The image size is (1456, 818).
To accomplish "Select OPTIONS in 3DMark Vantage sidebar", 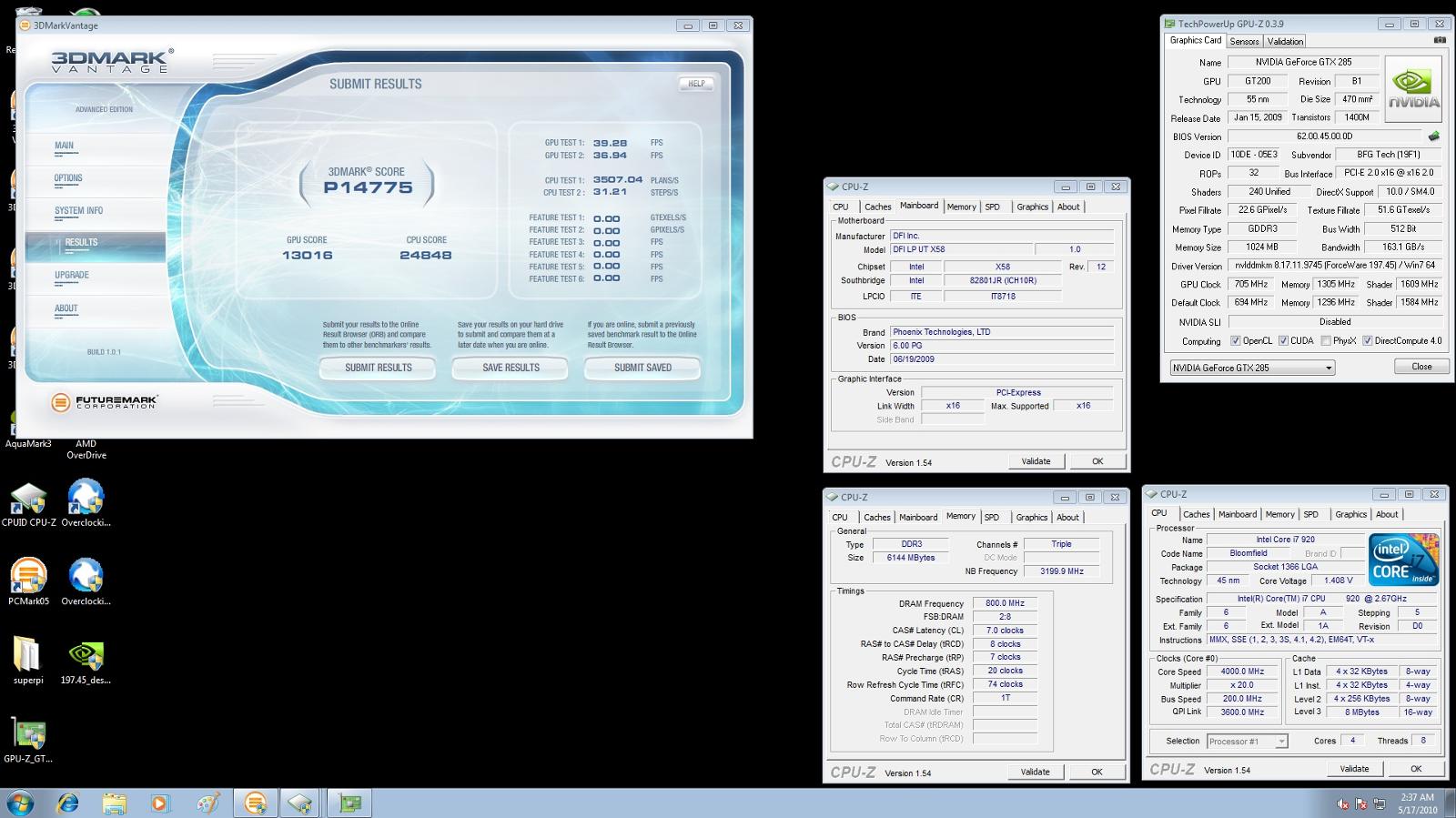I will (x=68, y=178).
